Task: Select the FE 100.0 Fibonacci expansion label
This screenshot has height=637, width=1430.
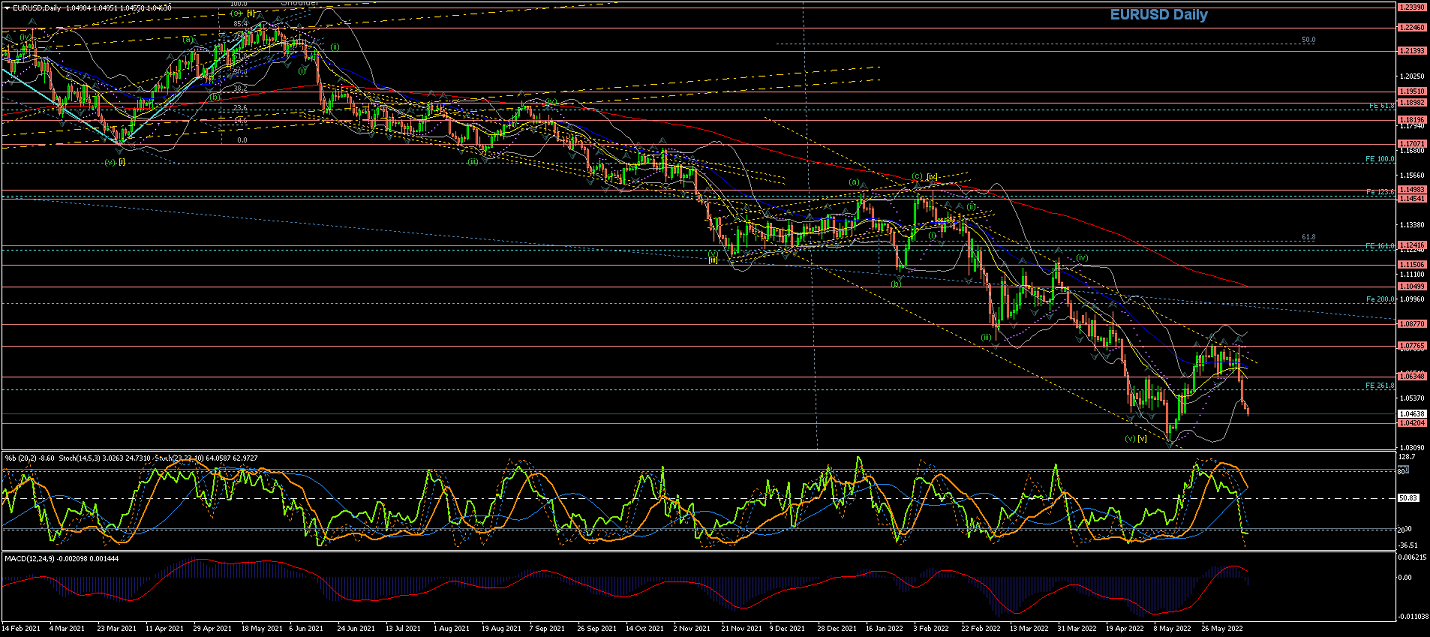Action: (x=1380, y=159)
